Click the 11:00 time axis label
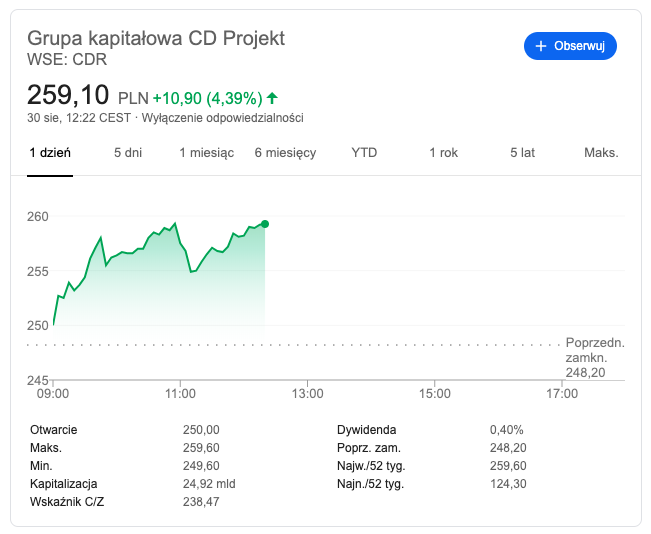Viewport: 651px width, 534px height. tap(180, 393)
